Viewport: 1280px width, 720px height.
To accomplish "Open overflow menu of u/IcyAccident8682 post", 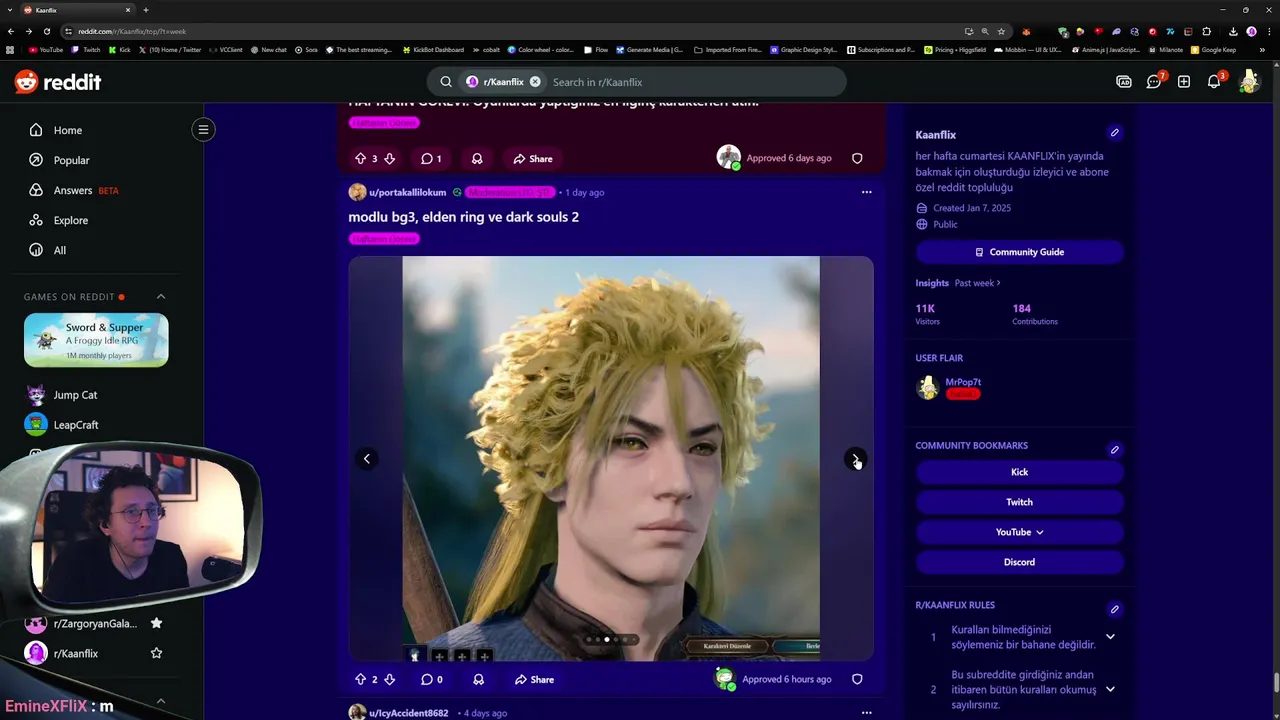I will point(866,713).
